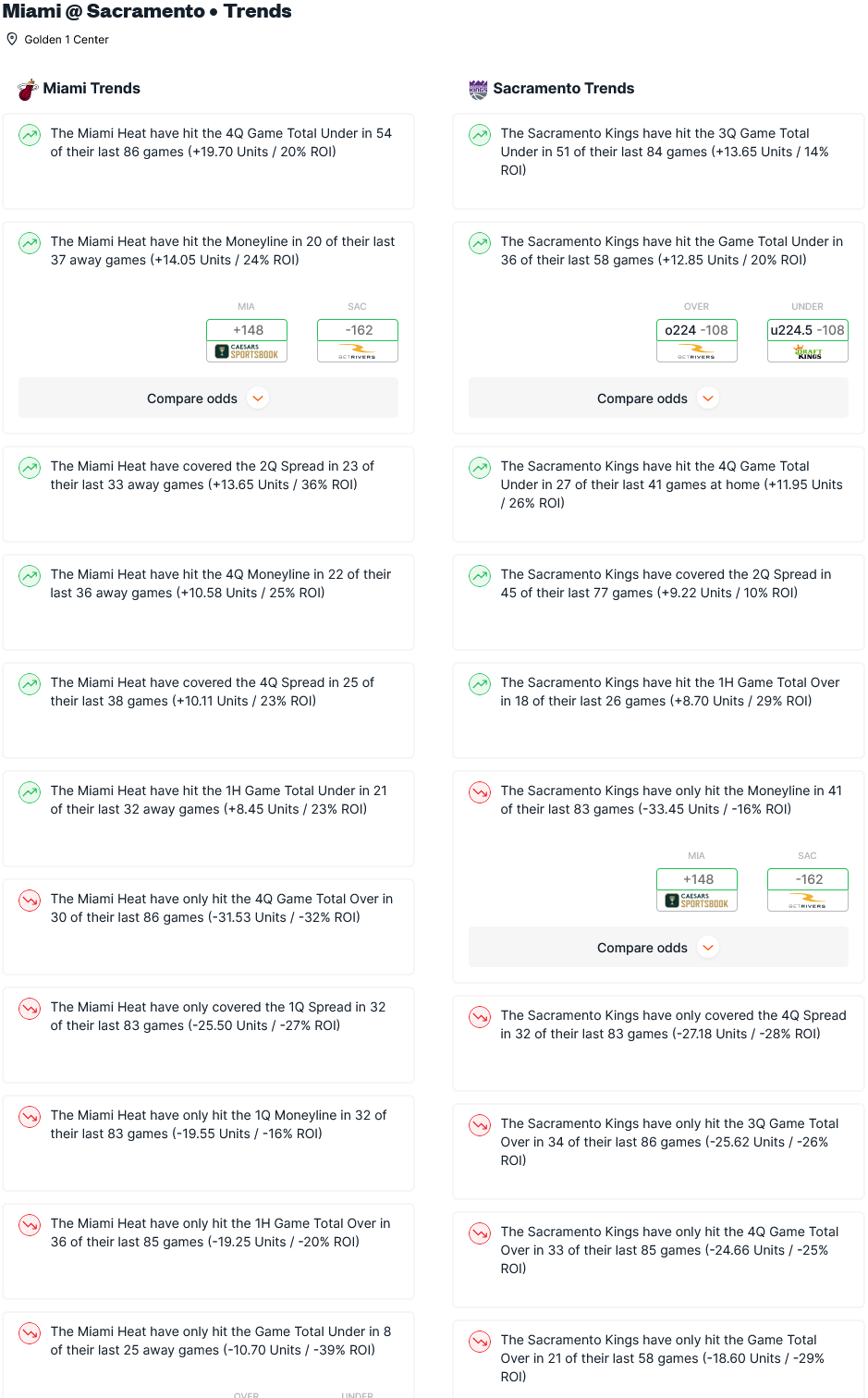This screenshot has width=868, height=1398.
Task: Click red down-trend icon beside Kings Moneyline in 41
Action: coord(480,792)
